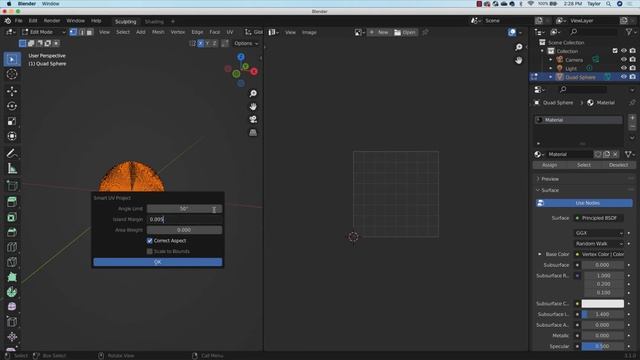Open the UV menu in 3D viewport
Screen dimensions: 640x360
[230, 32]
